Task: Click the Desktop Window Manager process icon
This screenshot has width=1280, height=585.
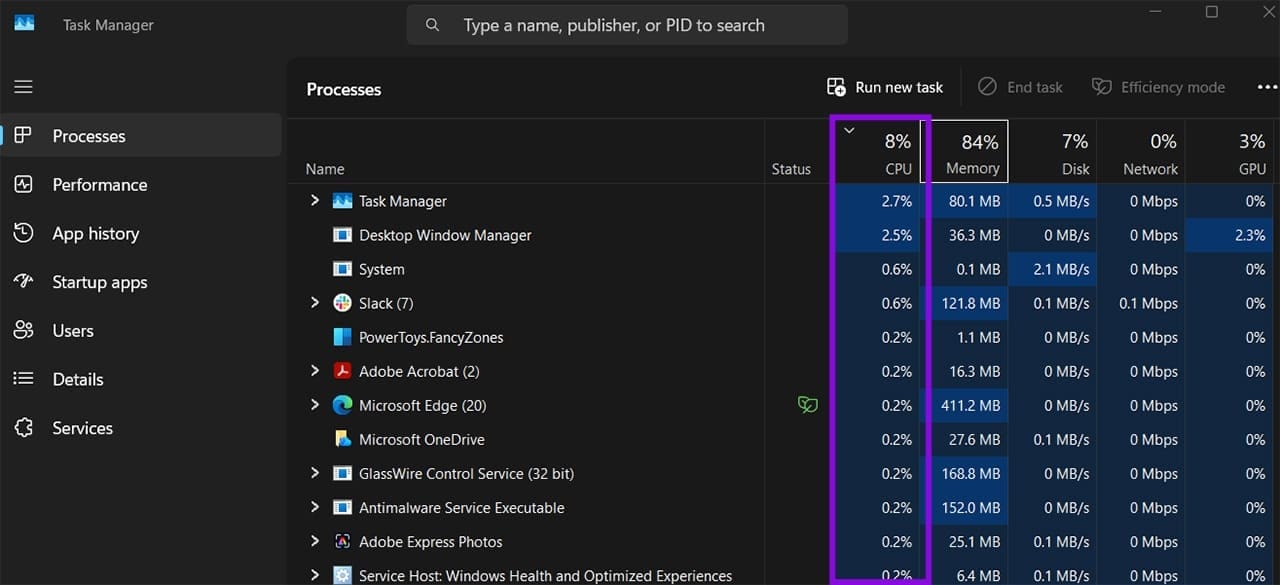Action: click(x=342, y=235)
